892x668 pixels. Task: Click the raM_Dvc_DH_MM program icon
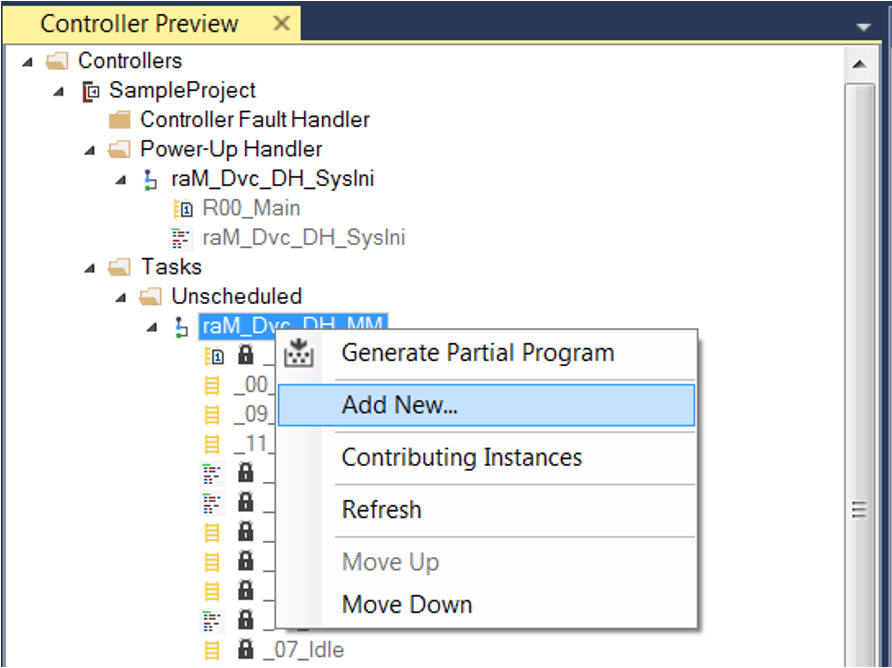[181, 327]
